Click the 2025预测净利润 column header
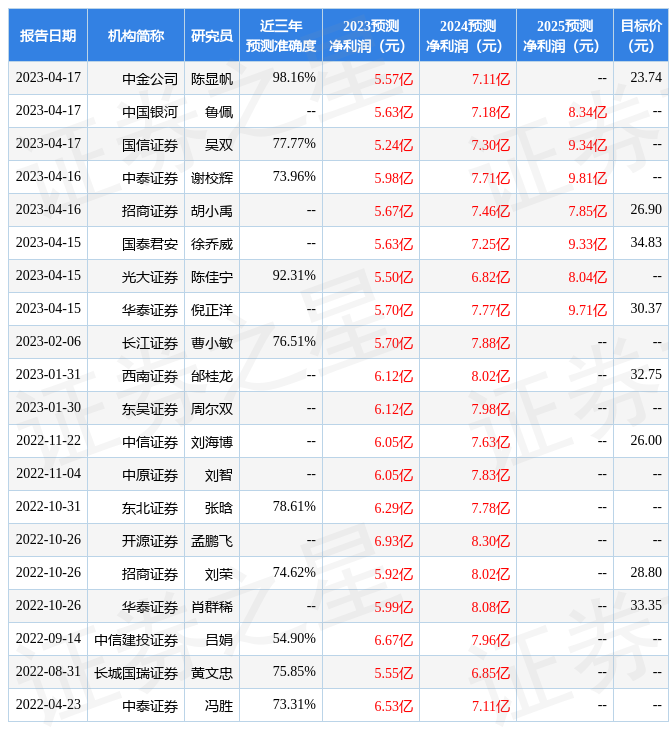The height and width of the screenshot is (730, 669). click(x=565, y=35)
